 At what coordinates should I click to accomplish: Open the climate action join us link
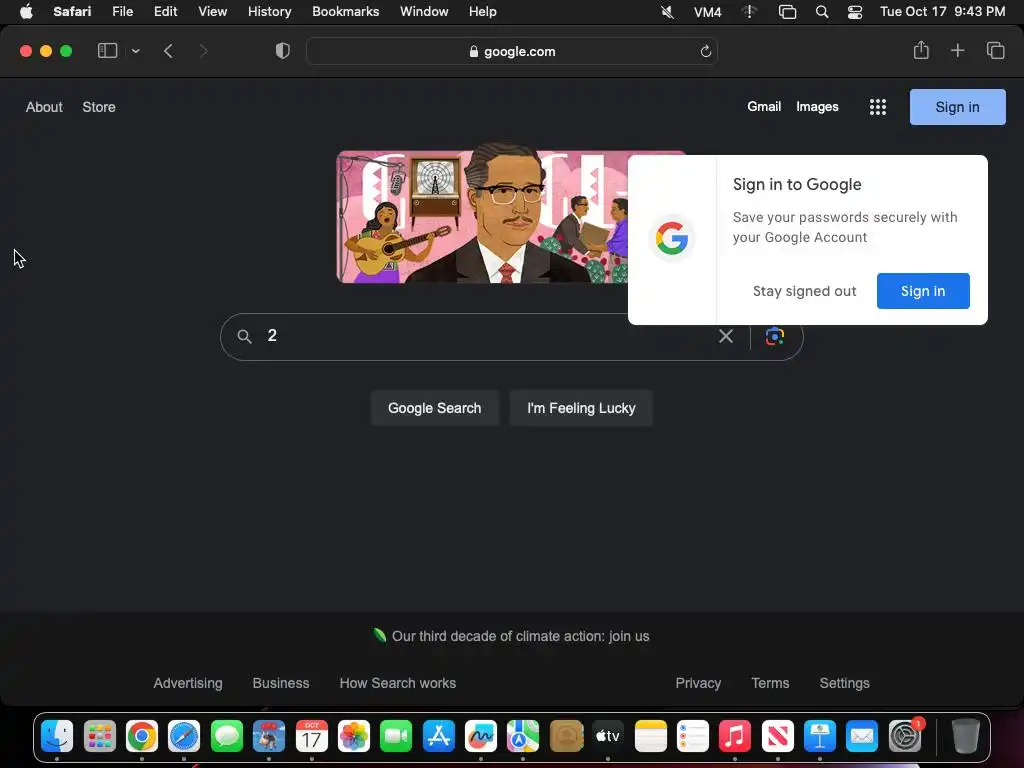pos(520,636)
